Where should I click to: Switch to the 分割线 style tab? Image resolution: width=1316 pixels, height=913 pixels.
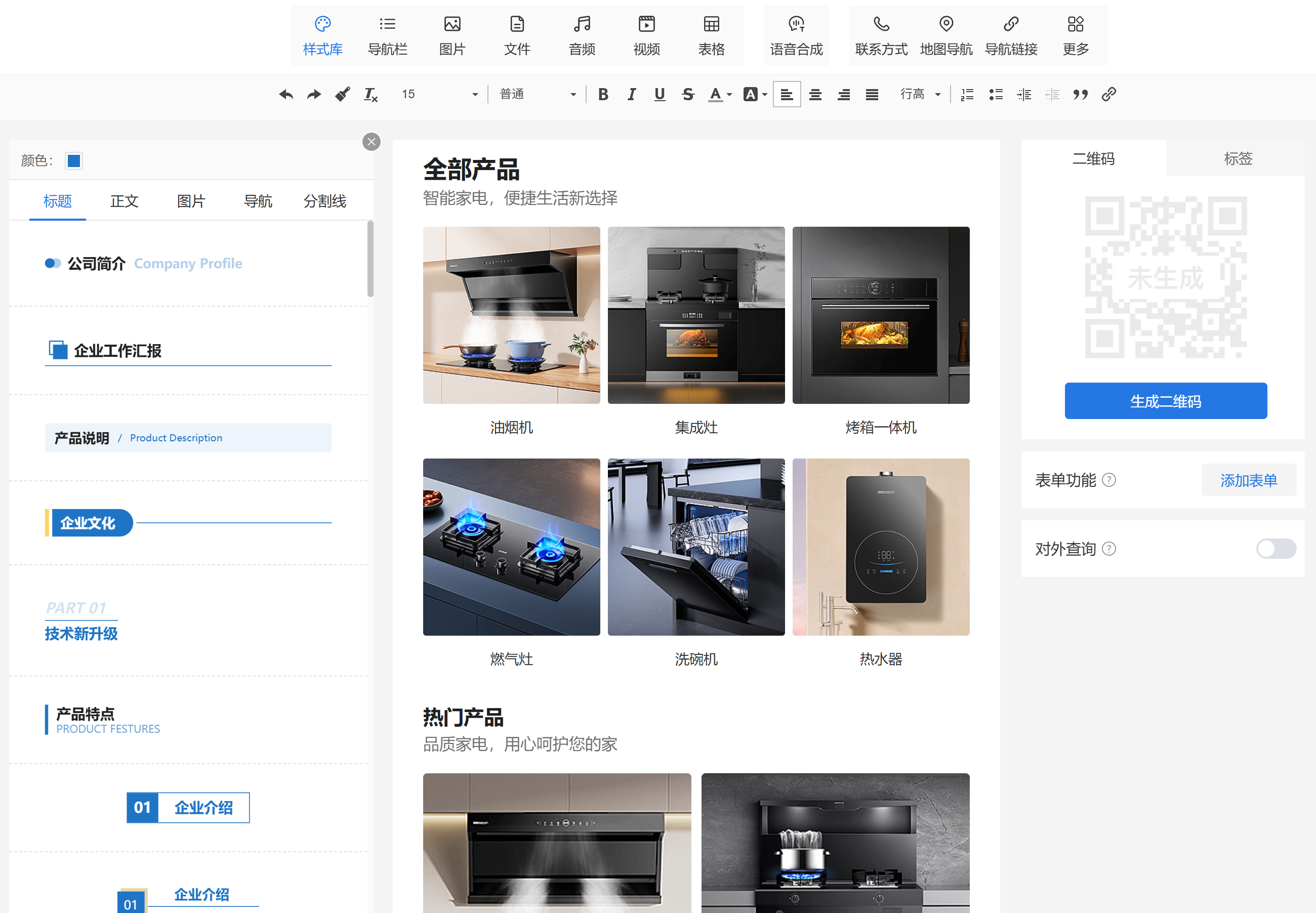point(324,201)
